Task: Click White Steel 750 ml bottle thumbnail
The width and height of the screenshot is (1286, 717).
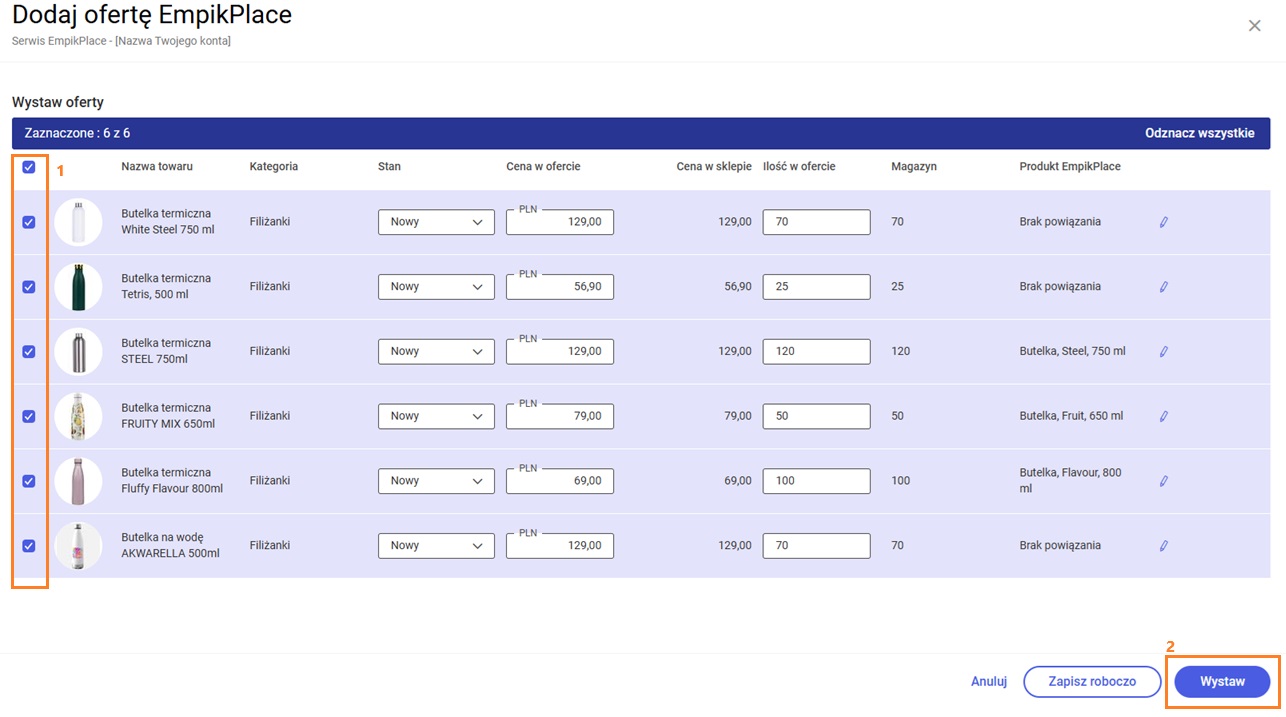Action: coord(78,222)
